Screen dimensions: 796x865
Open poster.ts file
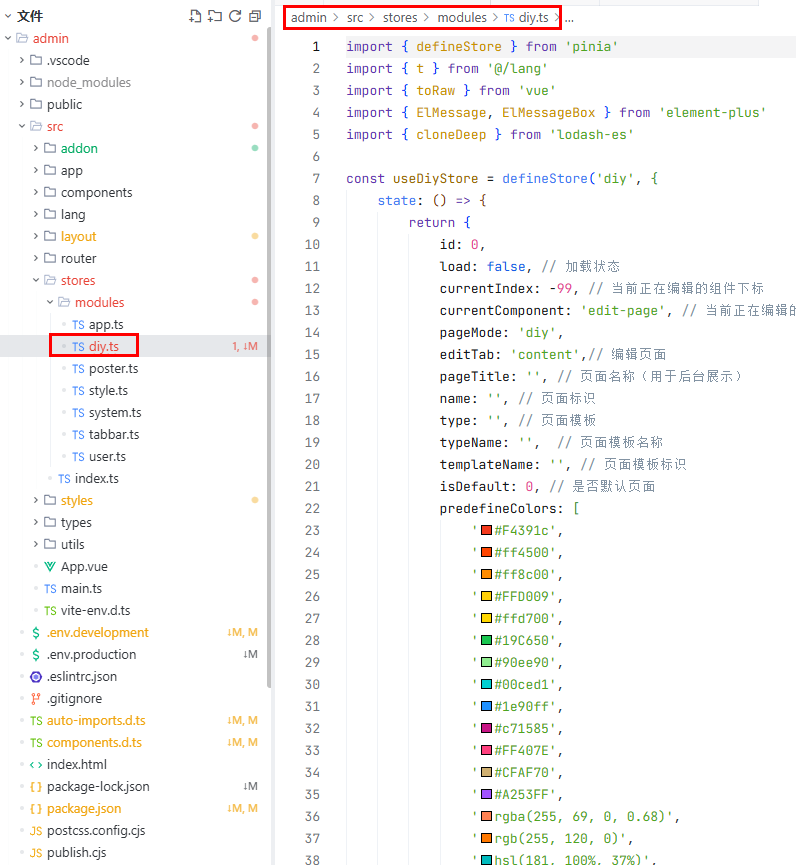[113, 368]
